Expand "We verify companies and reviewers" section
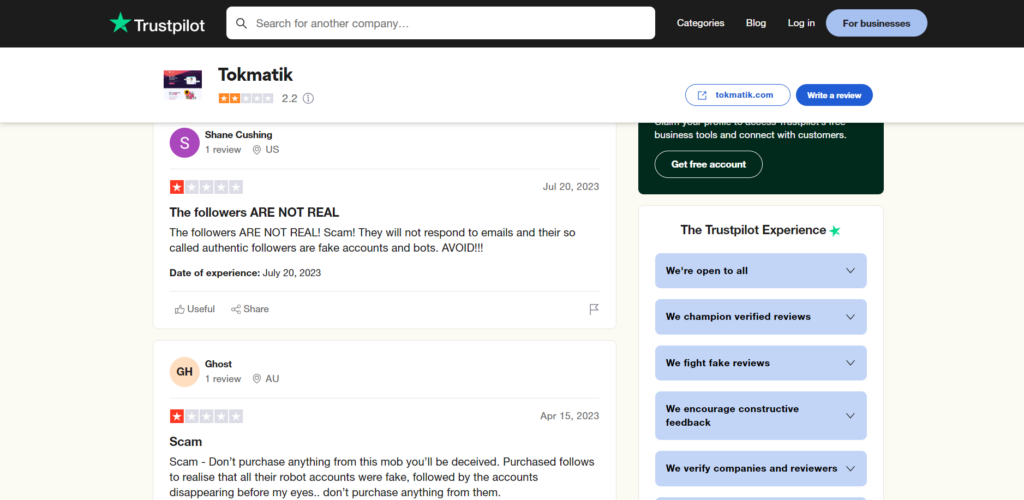The image size is (1024, 500). (x=761, y=469)
